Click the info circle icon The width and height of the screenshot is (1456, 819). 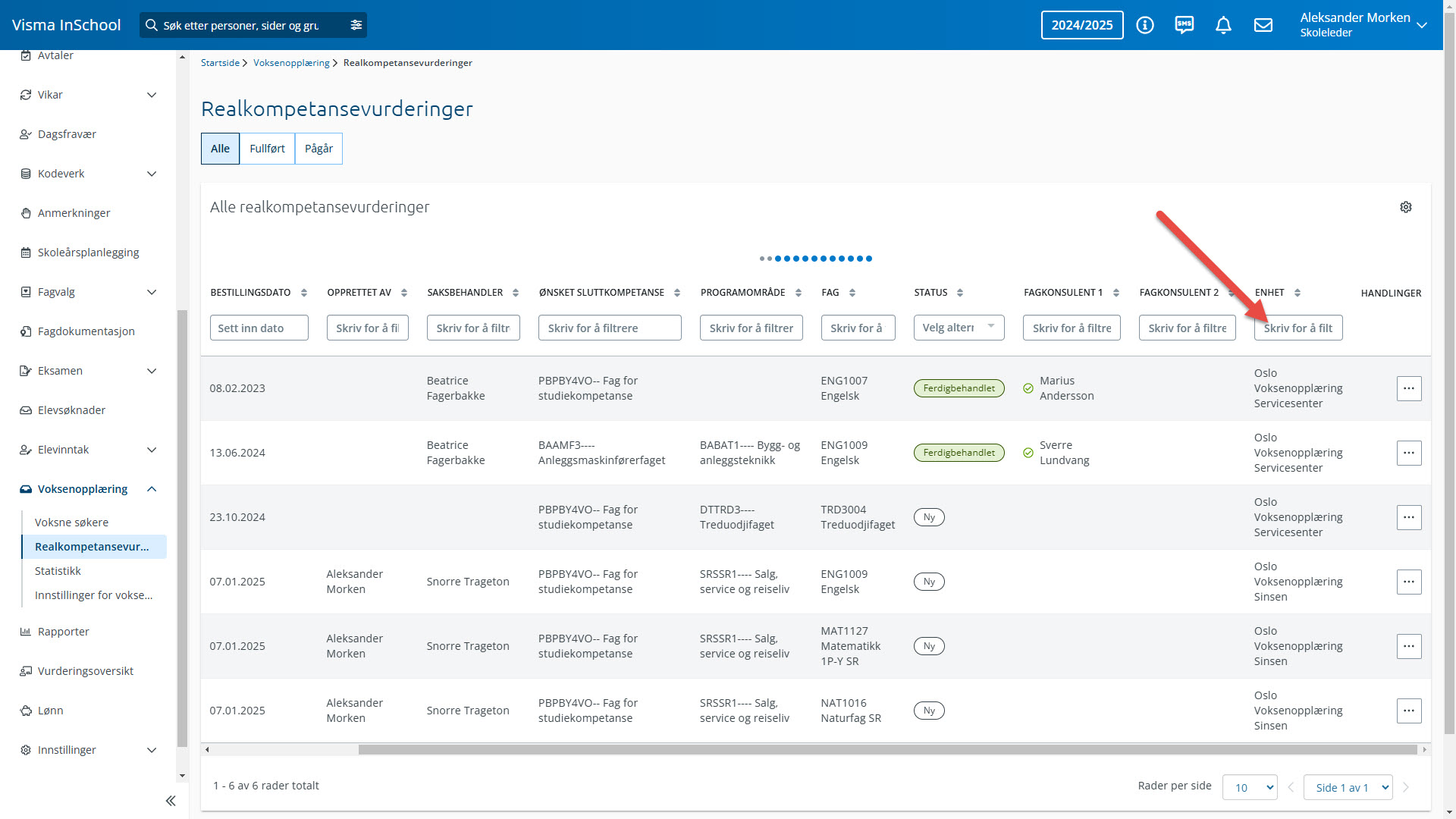pos(1145,25)
